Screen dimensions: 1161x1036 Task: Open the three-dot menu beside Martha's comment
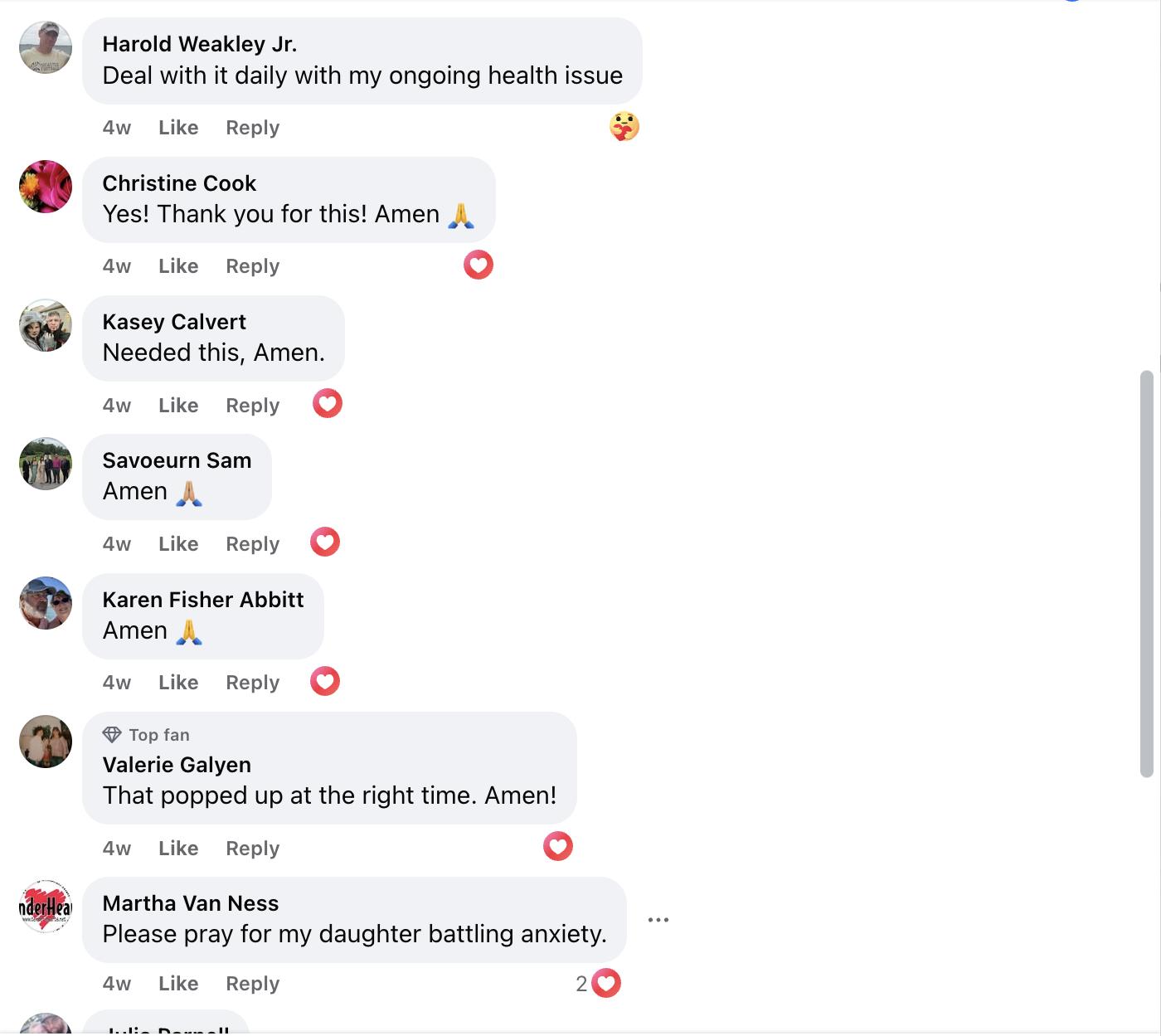[x=658, y=920]
